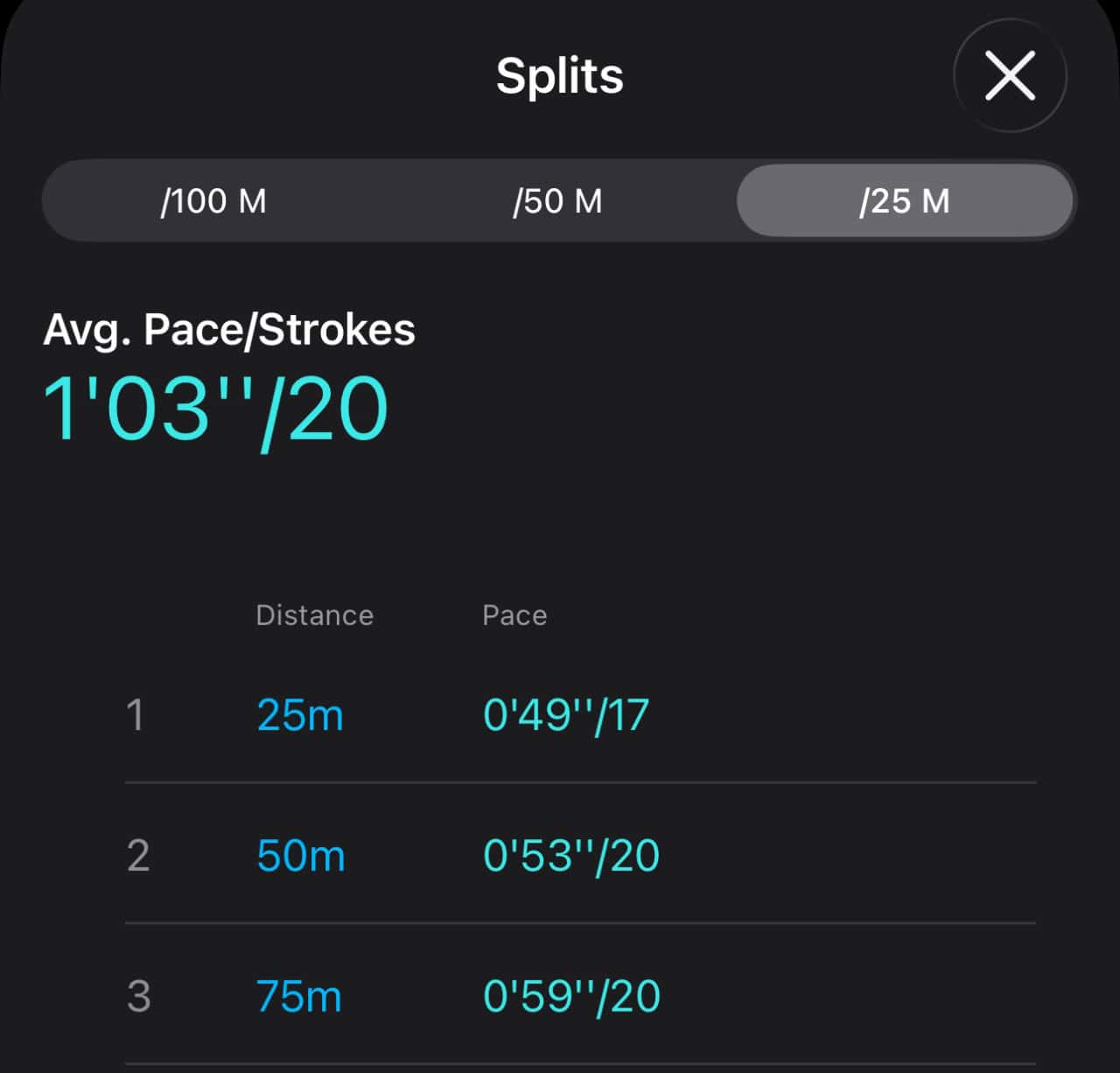Image resolution: width=1120 pixels, height=1073 pixels.
Task: Close the Splits panel with the X
Action: [x=1010, y=75]
